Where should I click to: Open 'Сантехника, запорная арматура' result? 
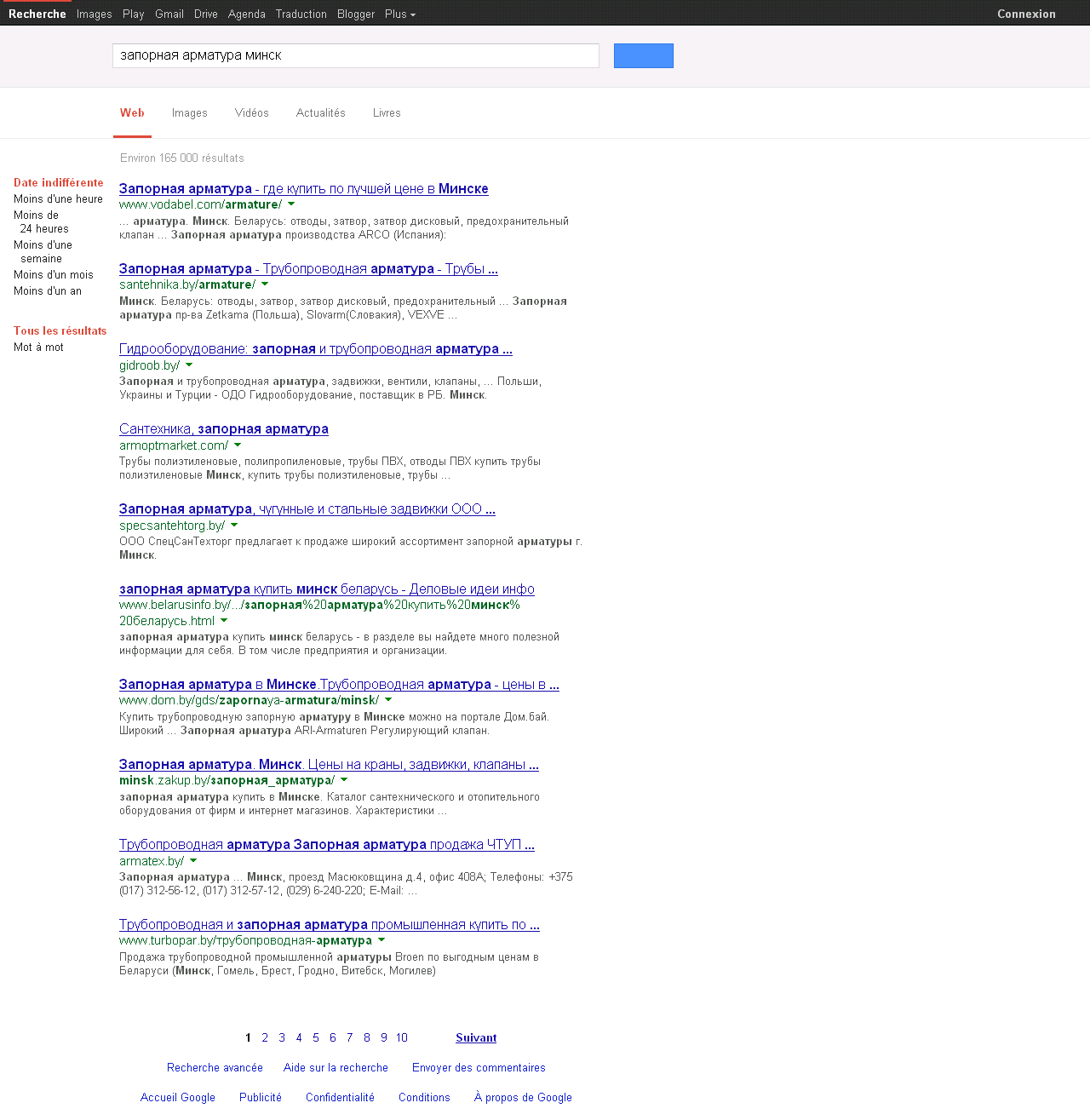point(224,428)
